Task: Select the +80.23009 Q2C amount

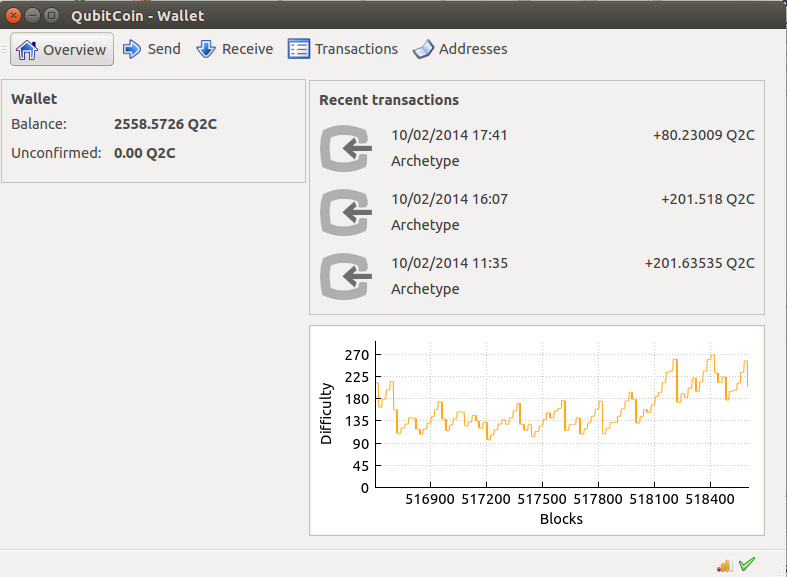Action: 704,135
